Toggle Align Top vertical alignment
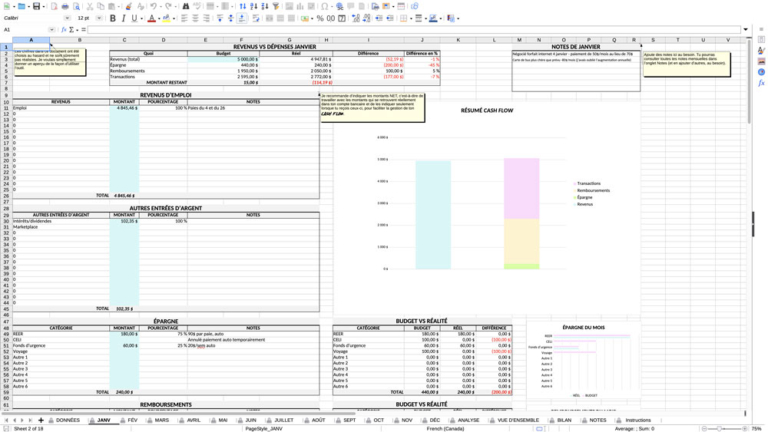Viewport: 768px width, 432px height. (x=220, y=19)
